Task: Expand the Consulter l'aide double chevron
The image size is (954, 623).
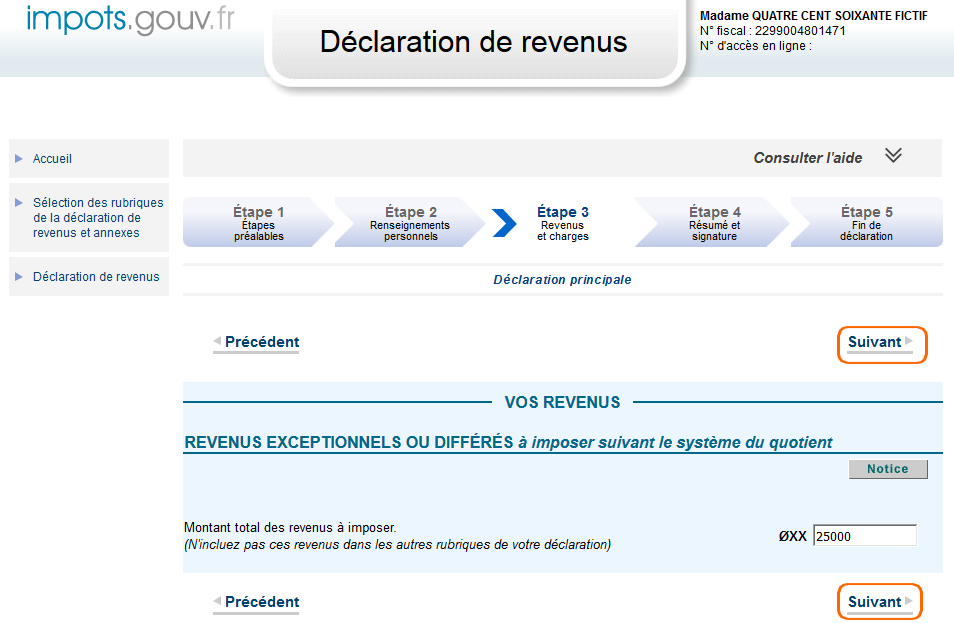Action: point(893,155)
